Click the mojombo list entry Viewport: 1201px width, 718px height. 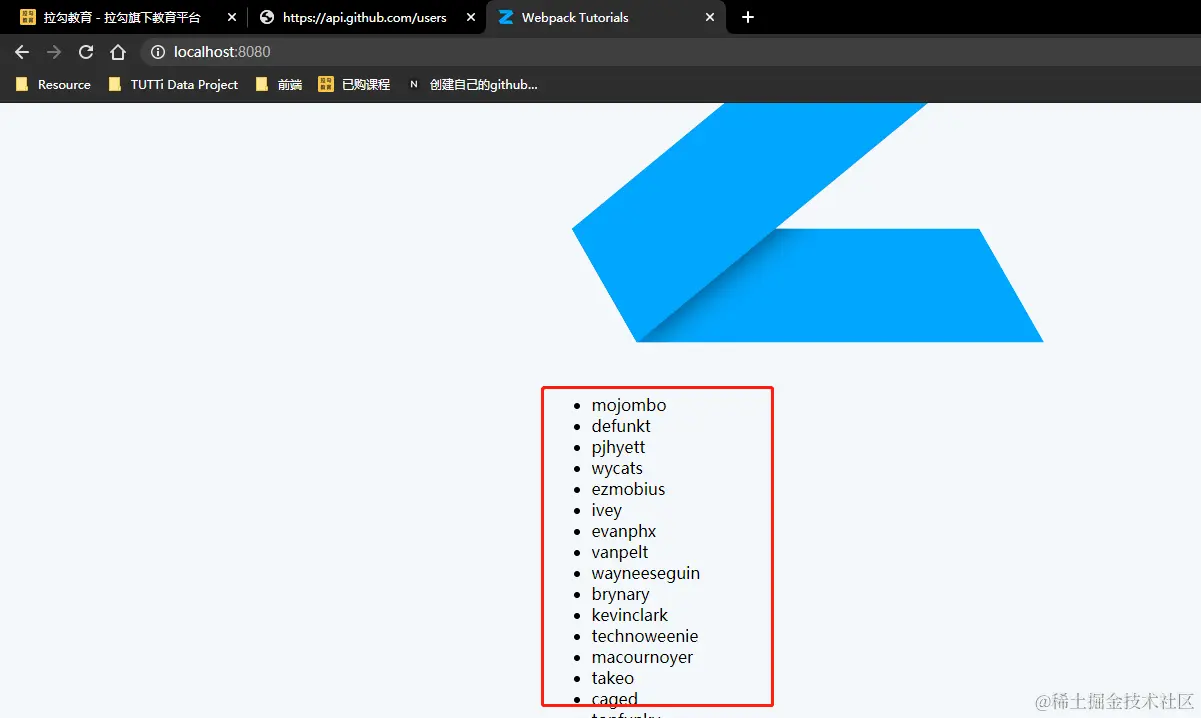coord(628,405)
